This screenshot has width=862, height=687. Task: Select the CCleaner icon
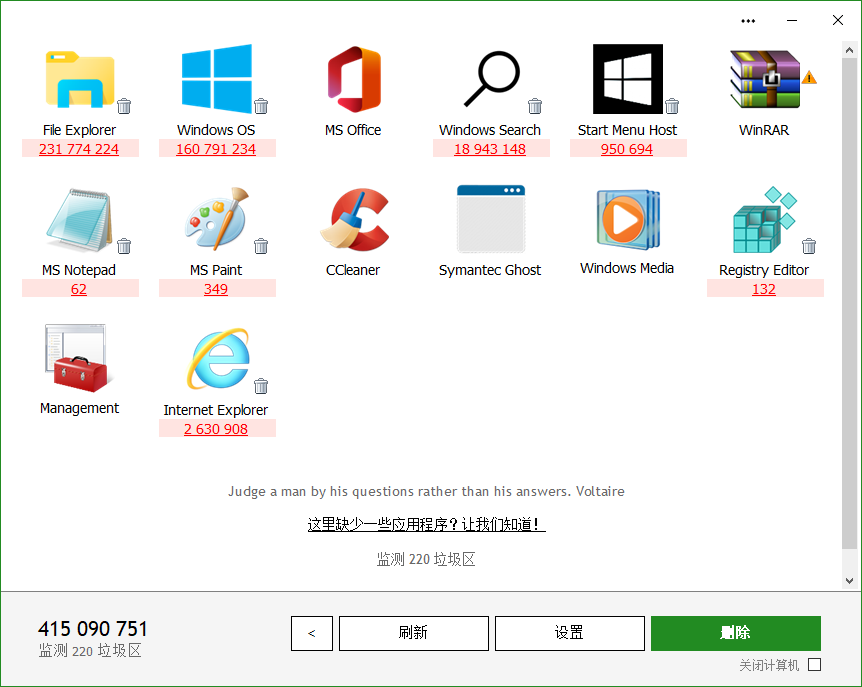353,218
